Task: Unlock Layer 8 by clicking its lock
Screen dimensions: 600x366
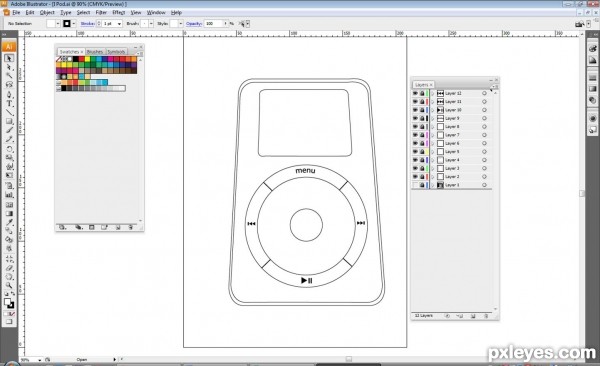Action: coord(422,127)
